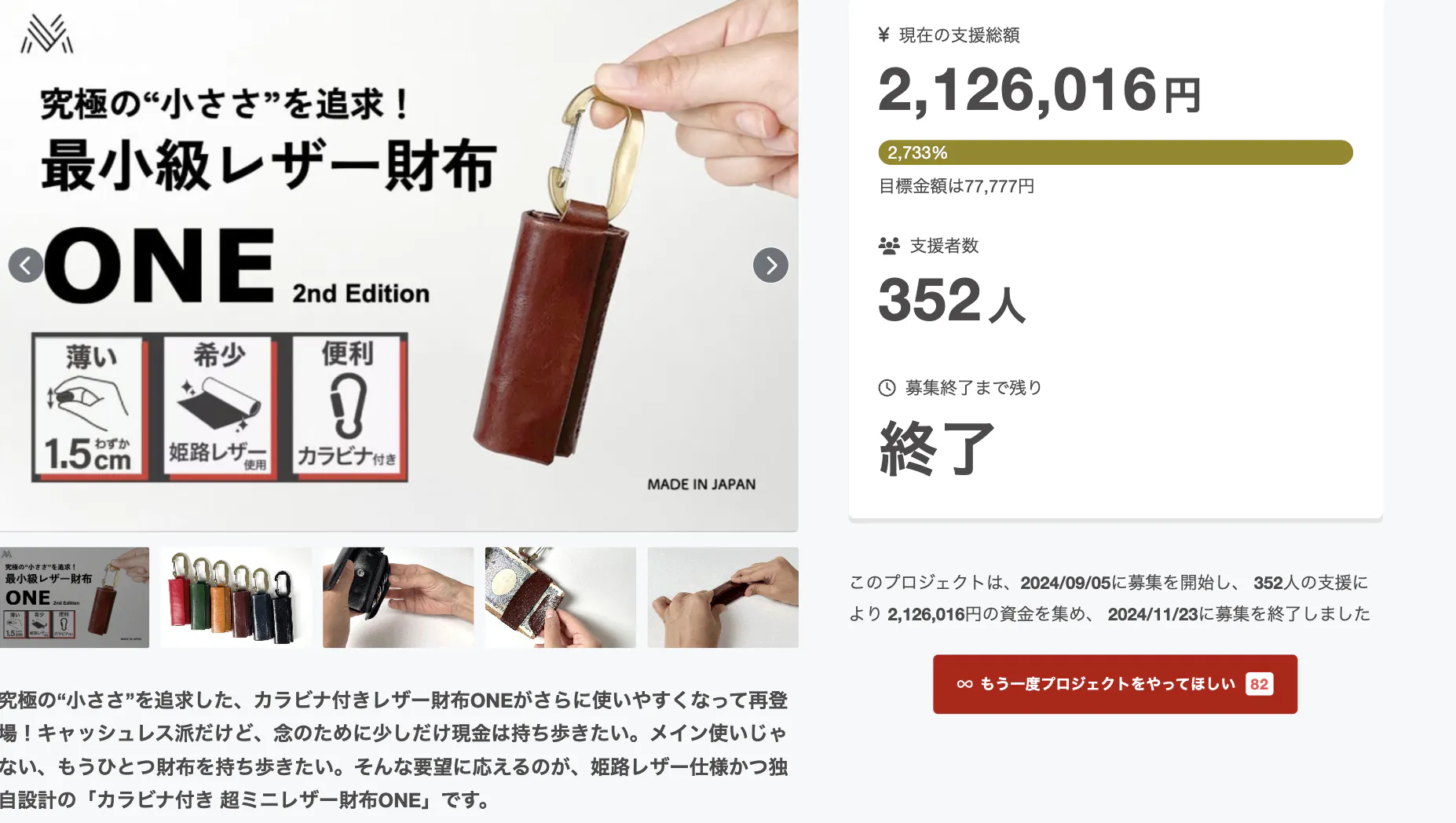Select the thumbnail showing five colored wallets
1456x823 pixels.
coord(236,598)
